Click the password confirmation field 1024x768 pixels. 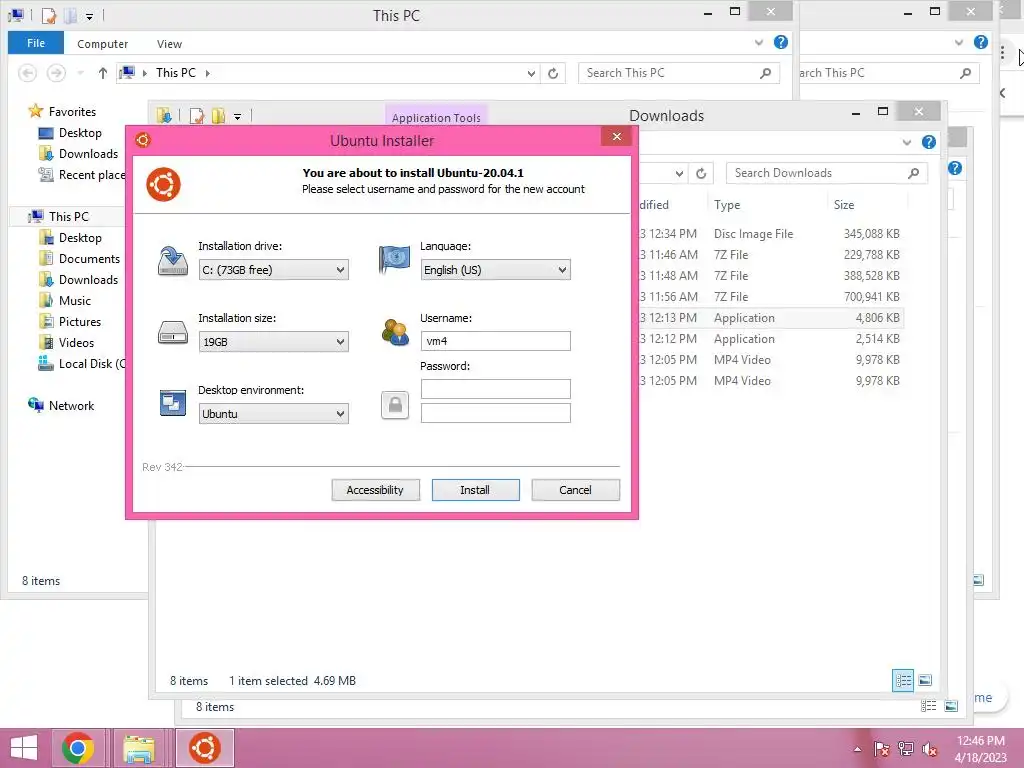point(495,413)
